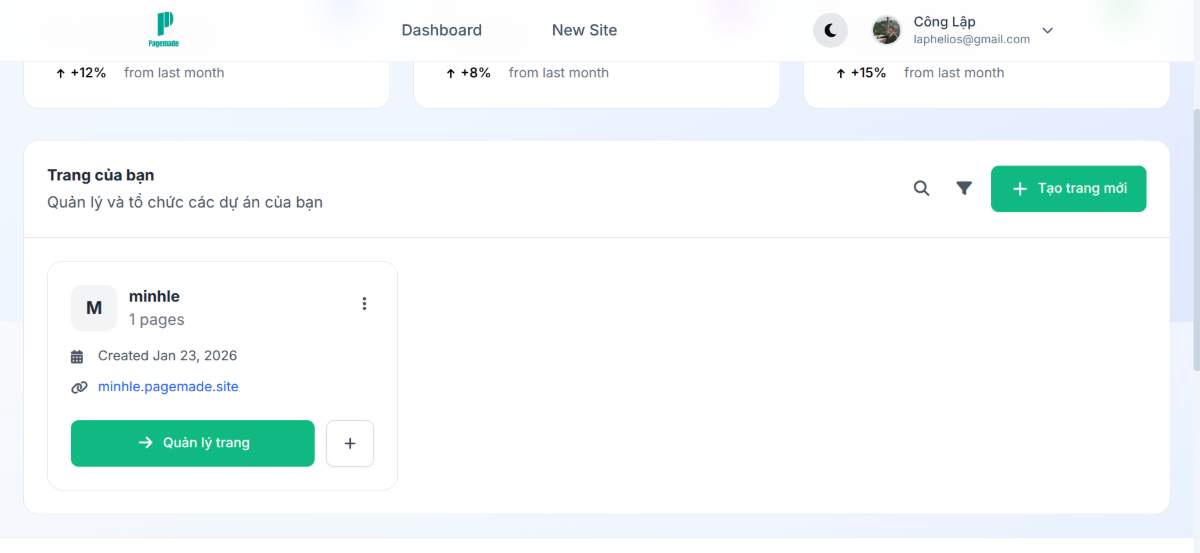Screen dimensions: 1200x553
Task: Toggle dark mode moon icon
Action: [830, 30]
